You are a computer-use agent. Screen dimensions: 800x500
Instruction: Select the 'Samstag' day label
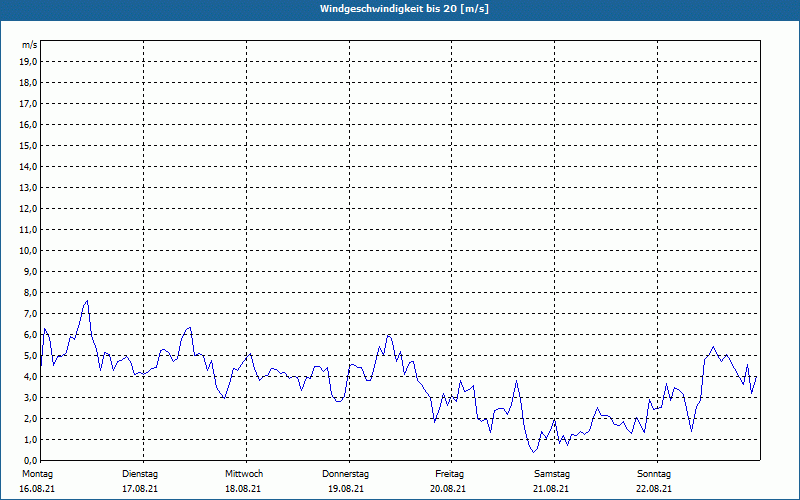(552, 474)
